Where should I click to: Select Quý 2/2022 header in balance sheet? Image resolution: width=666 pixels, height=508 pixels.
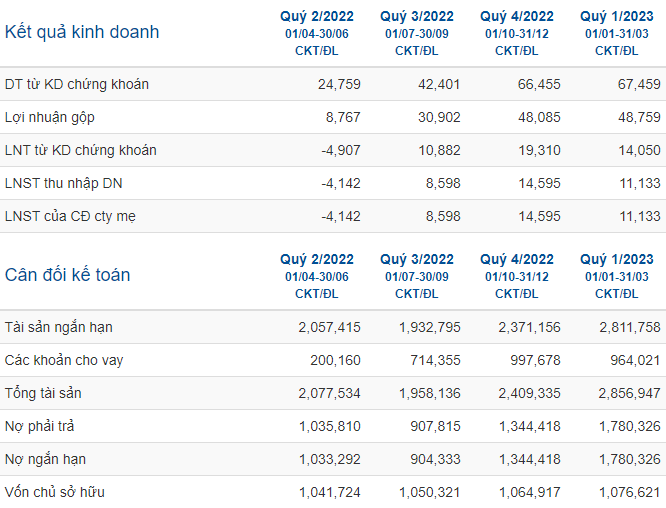tap(317, 260)
